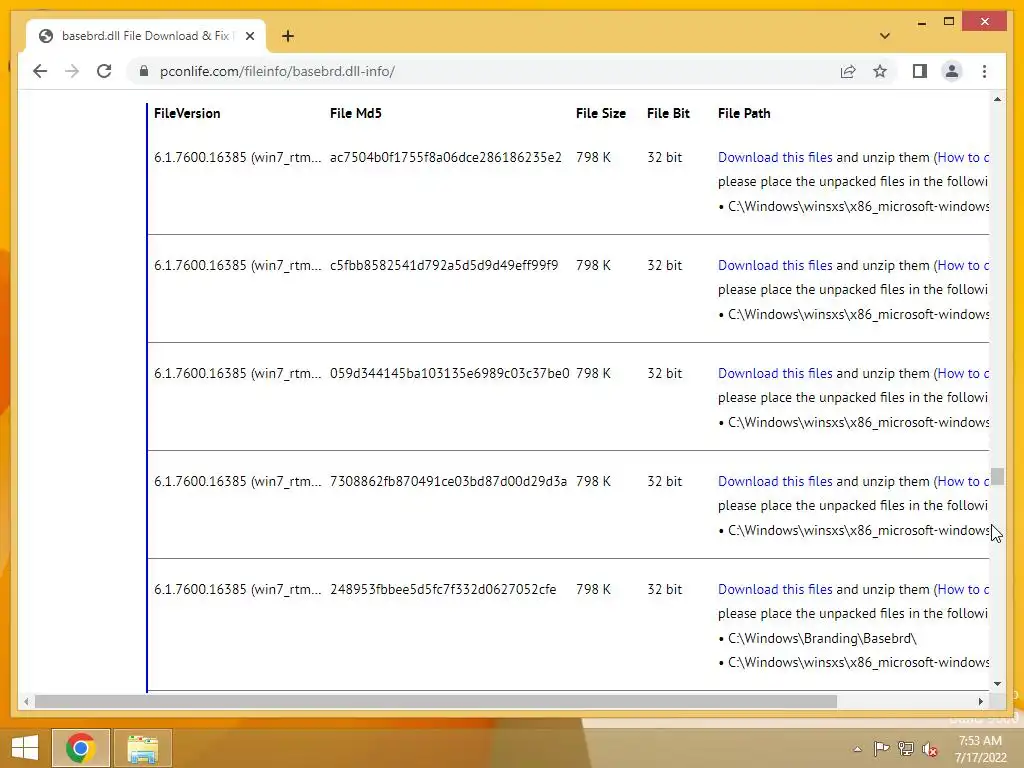Click page scrollbar up arrow
Screen dimensions: 1024x768
[997, 99]
